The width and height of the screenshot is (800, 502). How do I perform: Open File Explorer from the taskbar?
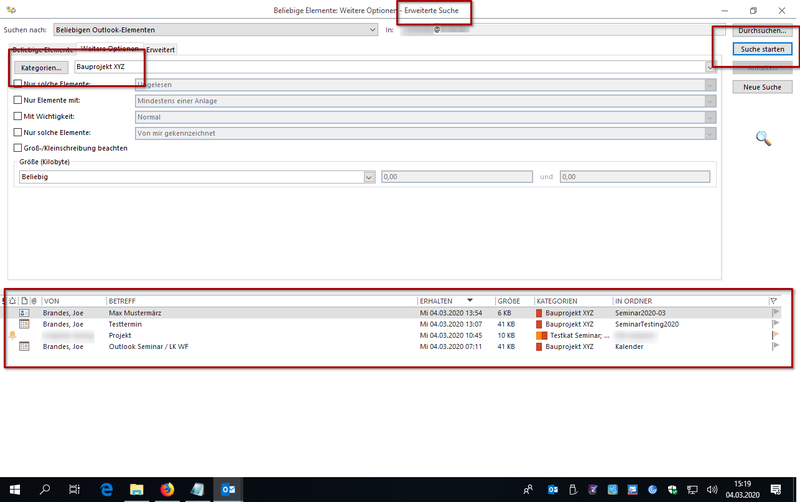pos(136,489)
